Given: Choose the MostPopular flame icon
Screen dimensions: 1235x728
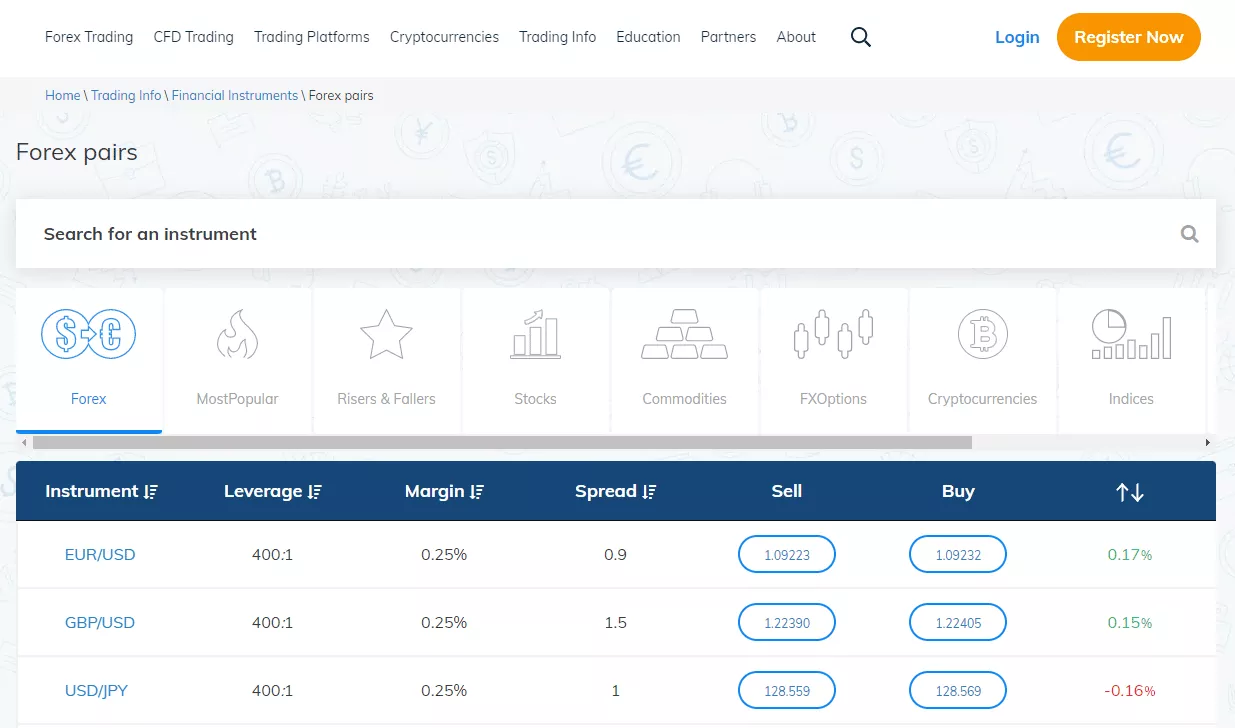Looking at the screenshot, I should click(237, 334).
